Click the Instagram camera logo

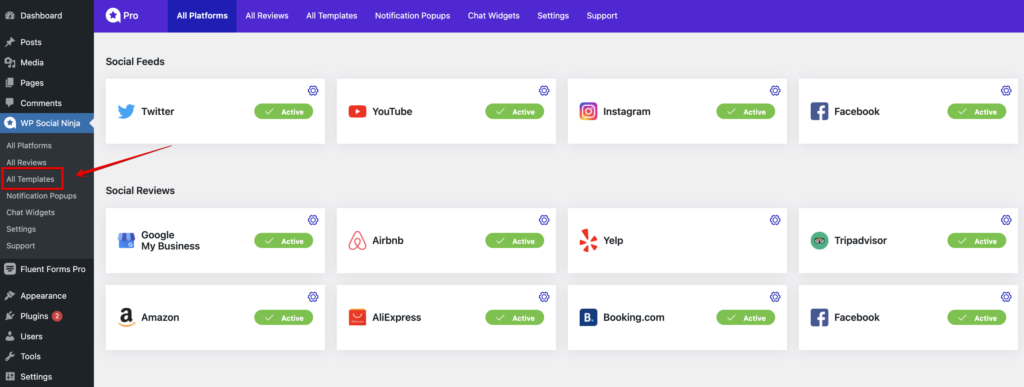[x=588, y=112]
